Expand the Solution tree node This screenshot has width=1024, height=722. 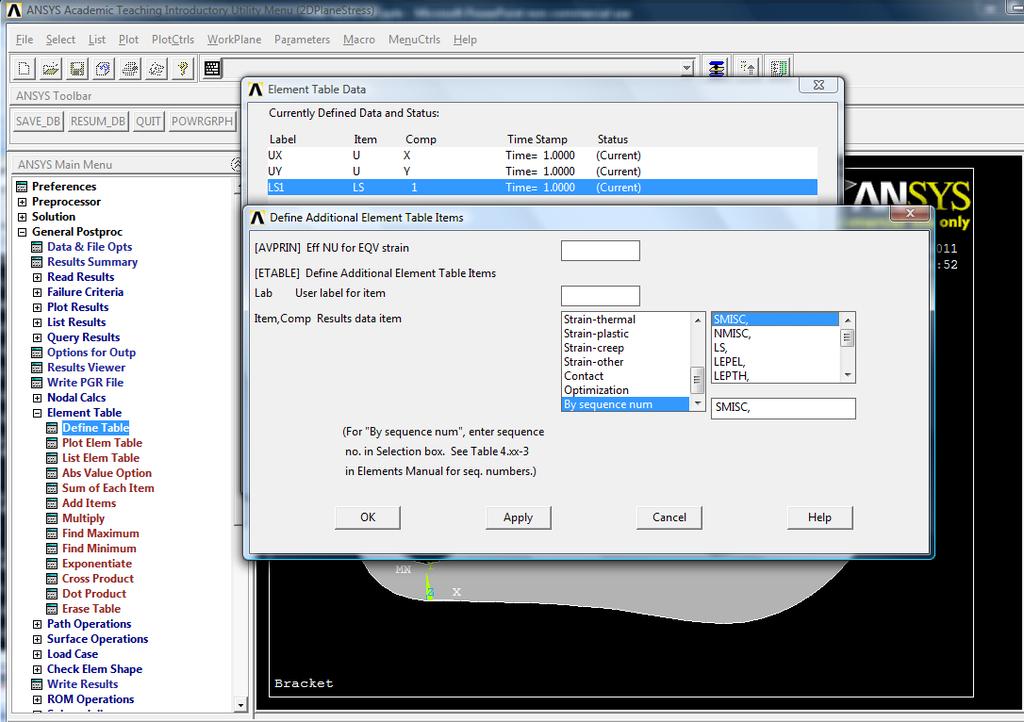22,217
